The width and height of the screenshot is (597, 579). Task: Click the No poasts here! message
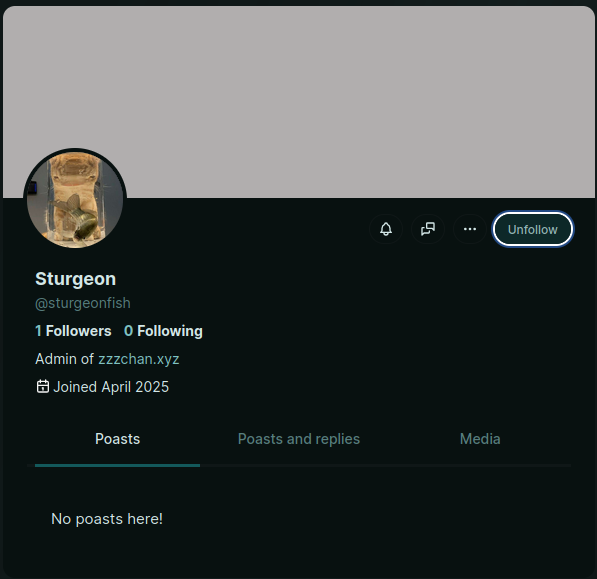(x=107, y=519)
